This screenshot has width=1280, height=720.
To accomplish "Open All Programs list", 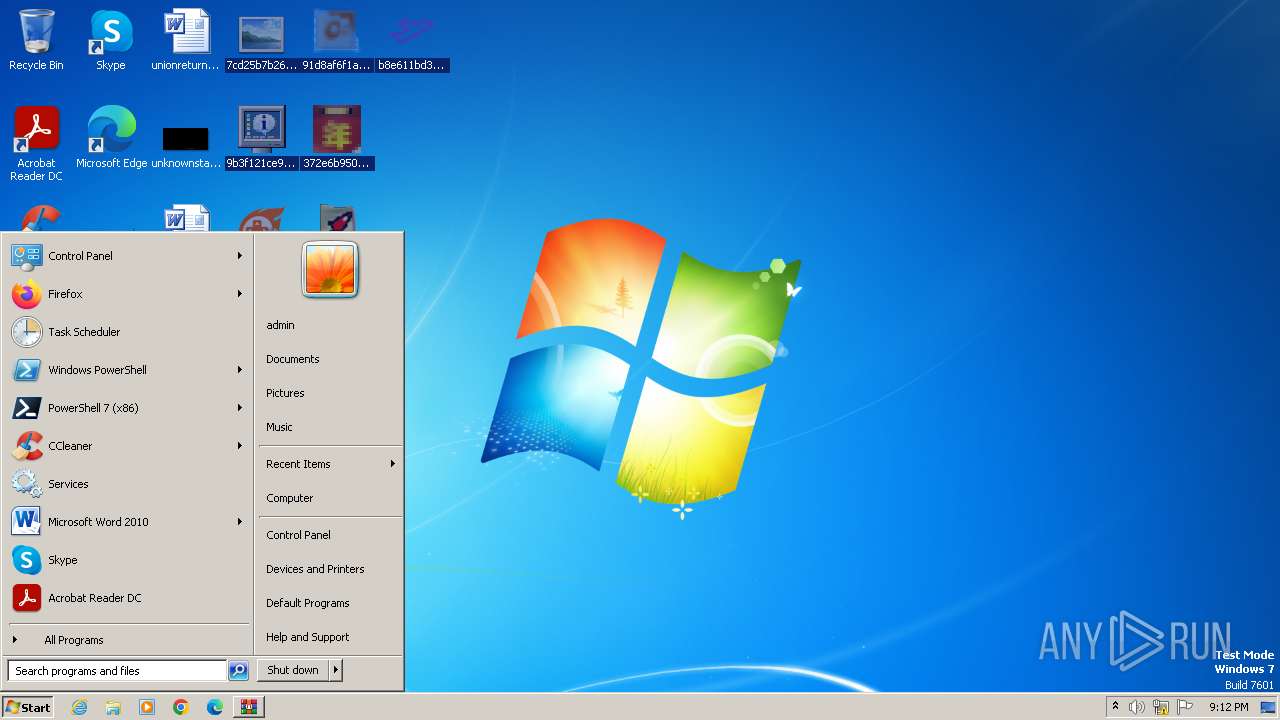I will 128,640.
